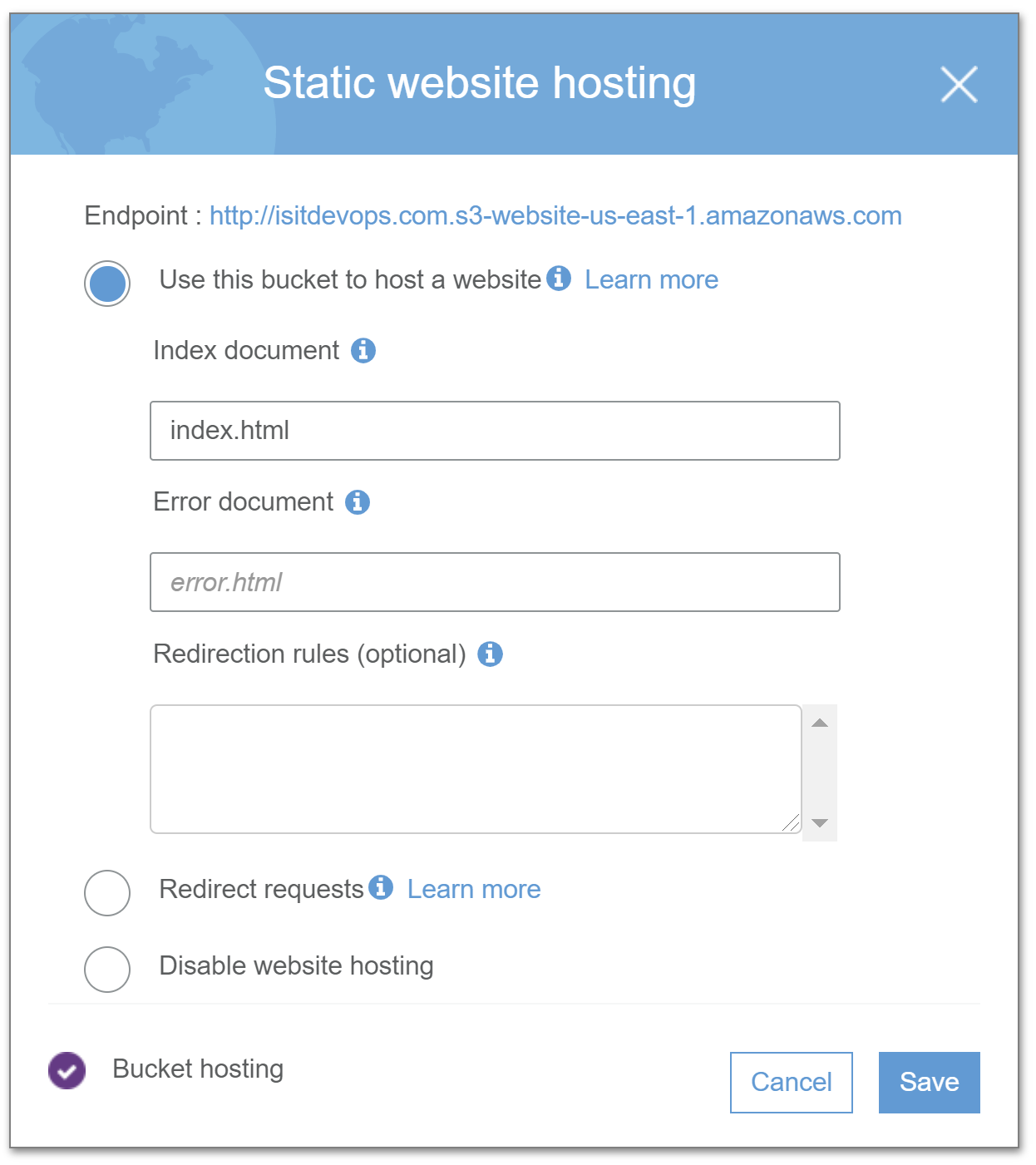Click the redirection rules scroll up arrow

click(820, 723)
